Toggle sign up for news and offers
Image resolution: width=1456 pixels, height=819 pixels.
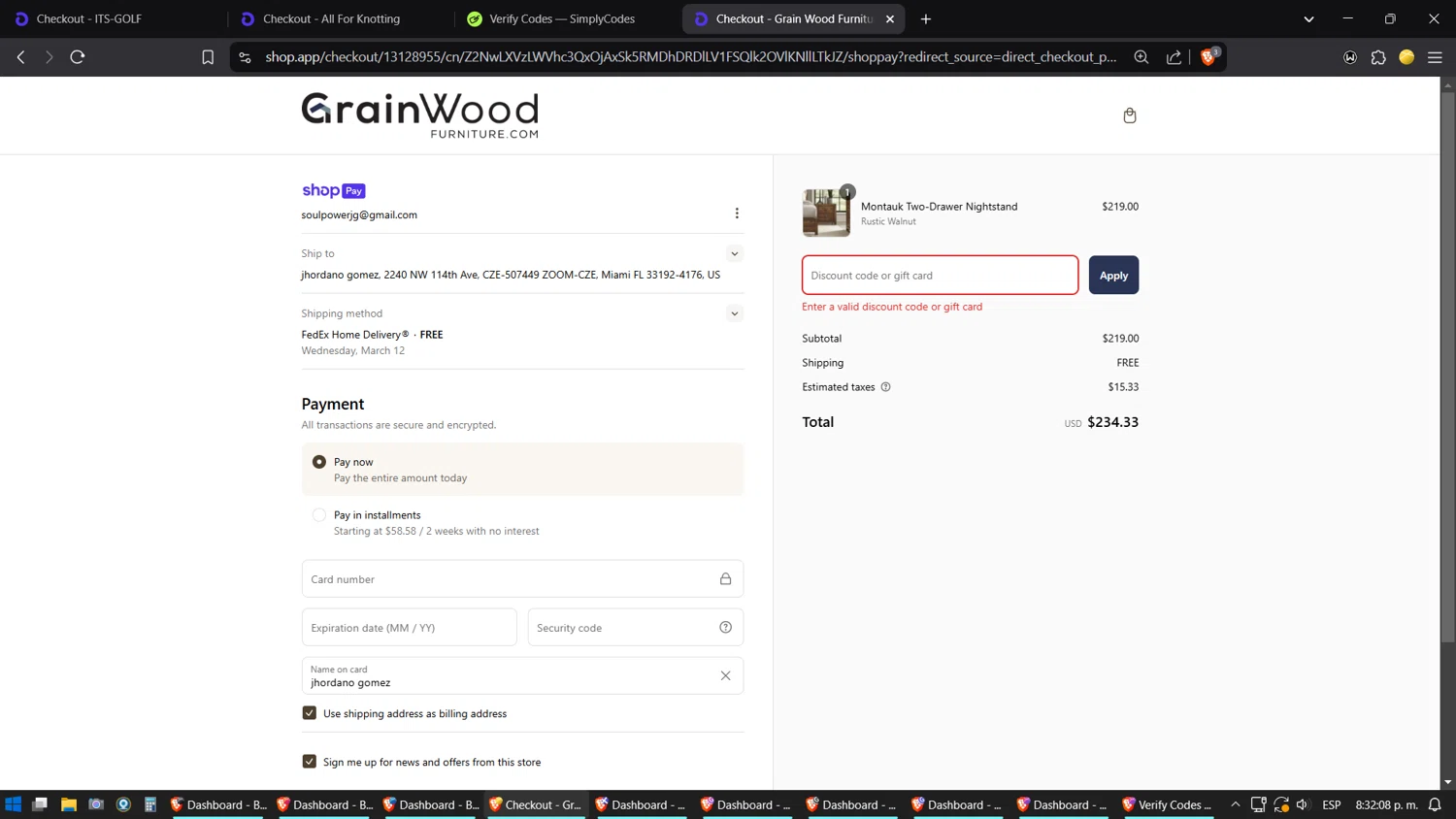309,762
